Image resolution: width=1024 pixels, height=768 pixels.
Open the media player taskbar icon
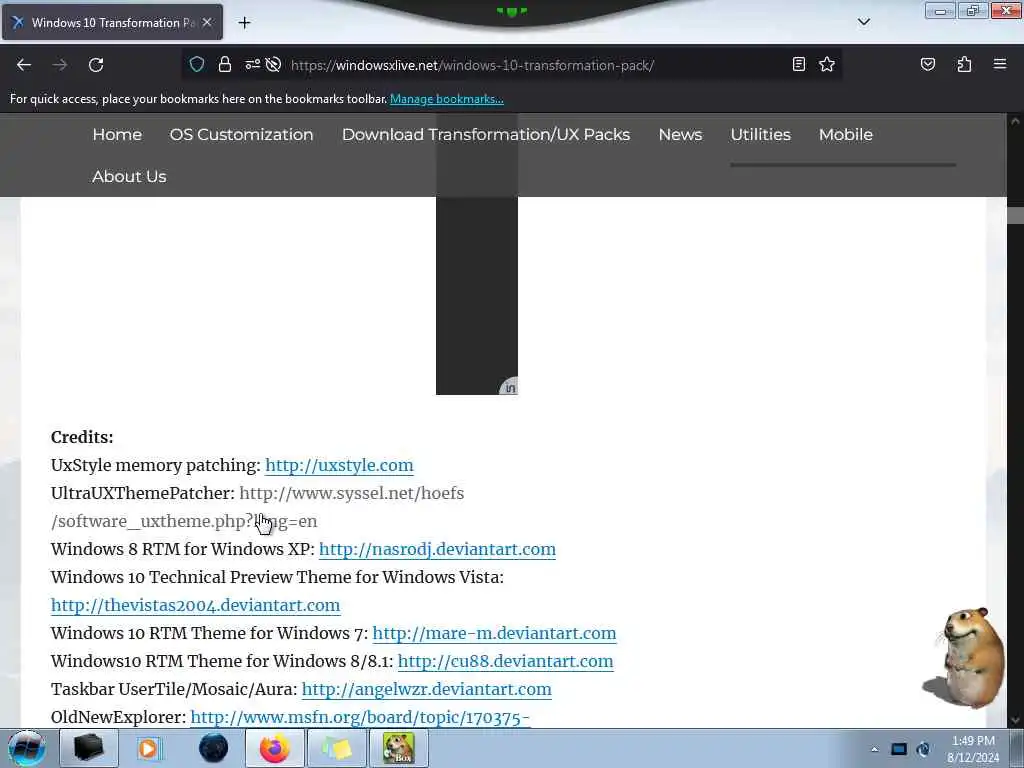point(149,748)
